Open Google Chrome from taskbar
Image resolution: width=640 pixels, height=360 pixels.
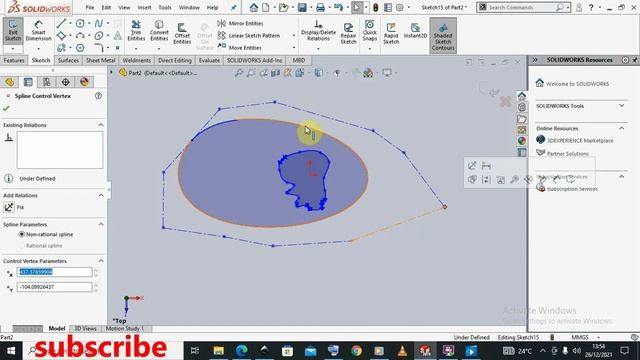click(x=356, y=351)
